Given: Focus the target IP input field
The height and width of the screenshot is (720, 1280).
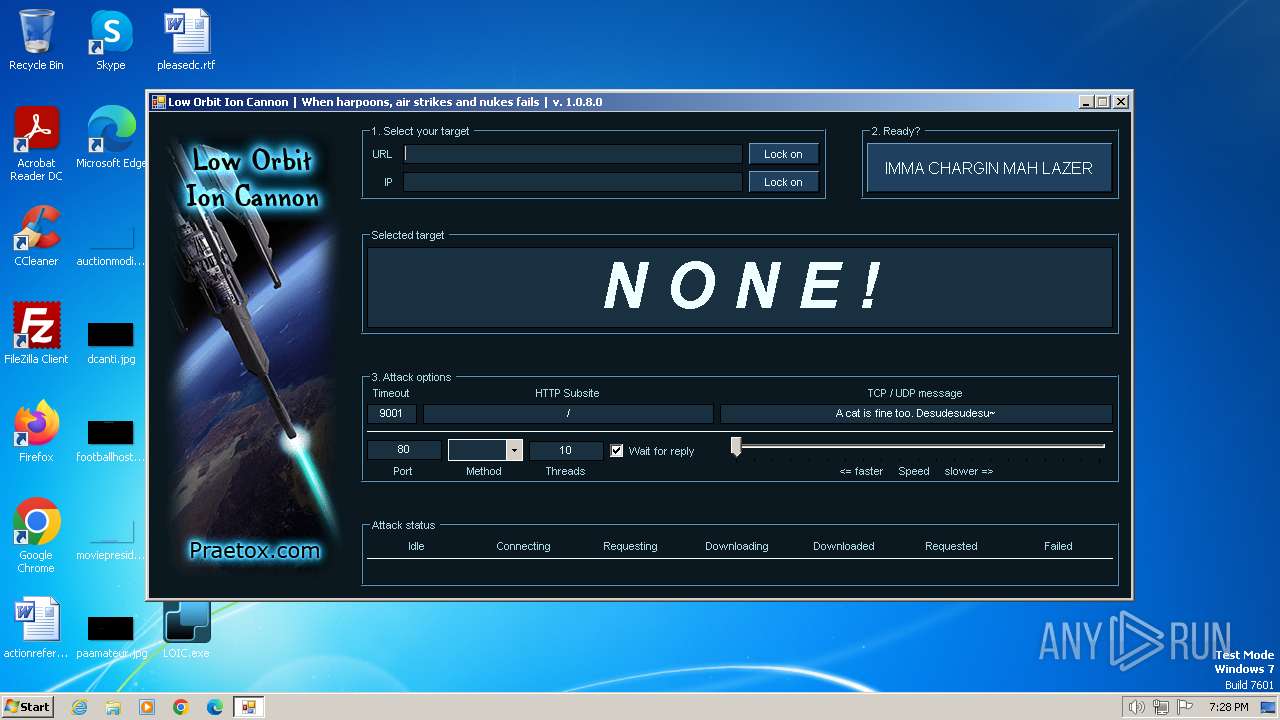Looking at the screenshot, I should coord(573,182).
